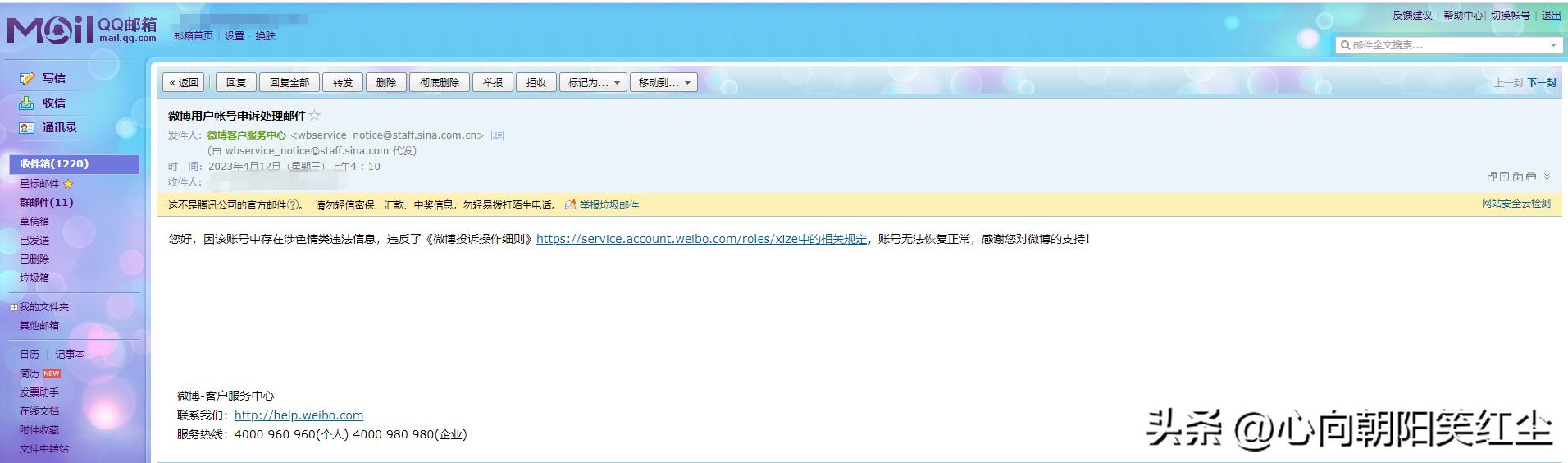
Task: Open the help question-mark icon in warning bar
Action: (294, 204)
